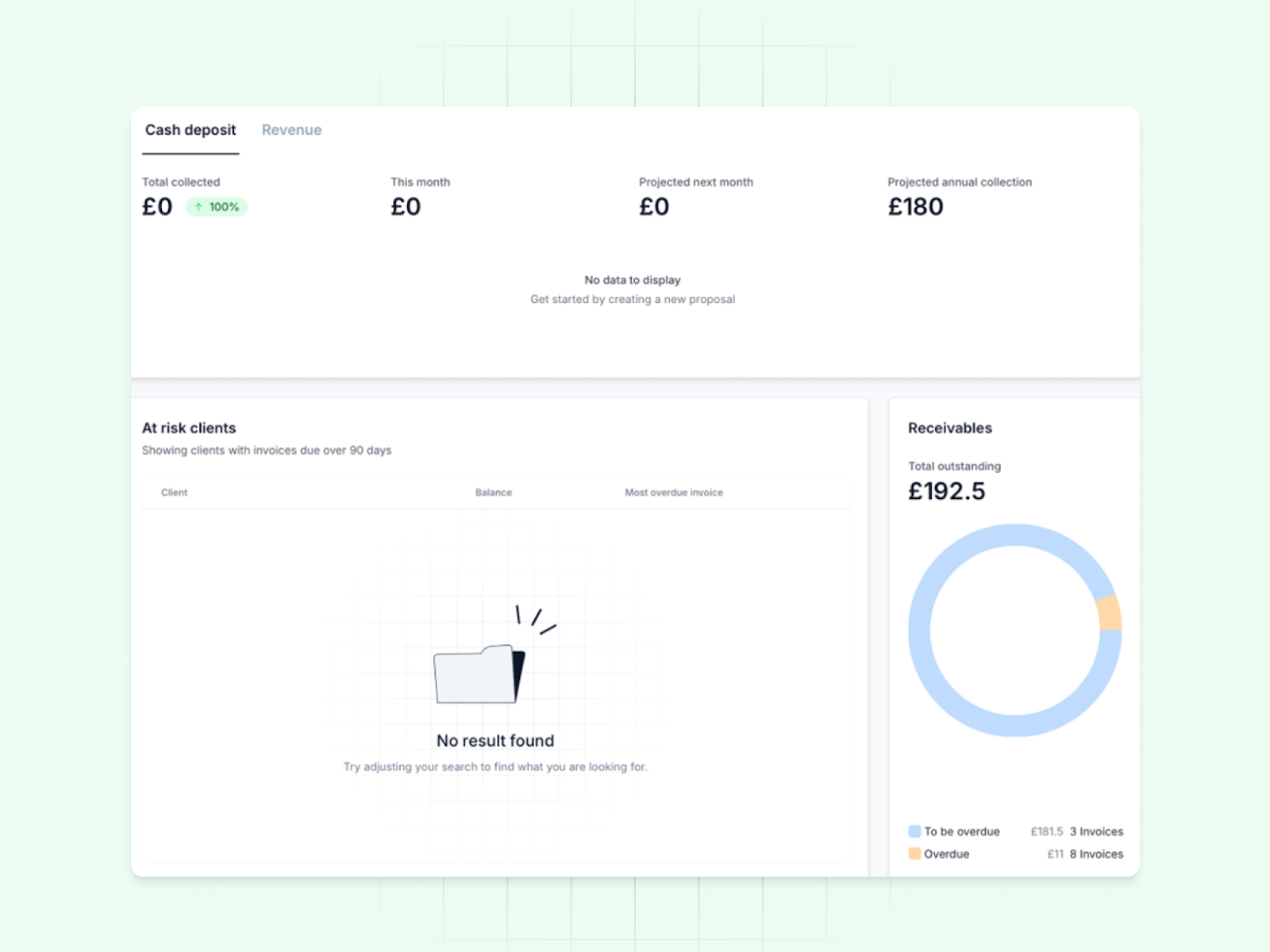
Task: Click the orange segment of the donut chart
Action: coord(1108,611)
